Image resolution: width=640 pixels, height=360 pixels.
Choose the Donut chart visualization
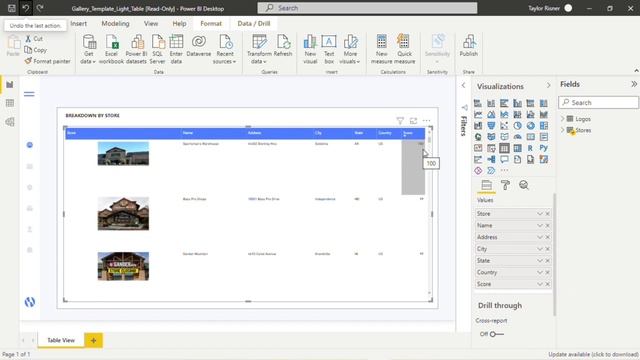(x=530, y=126)
